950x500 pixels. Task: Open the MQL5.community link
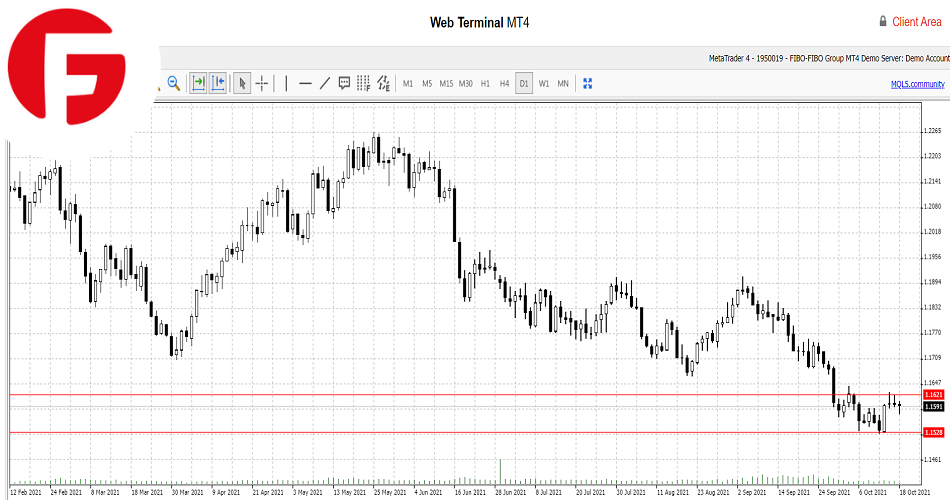click(917, 84)
